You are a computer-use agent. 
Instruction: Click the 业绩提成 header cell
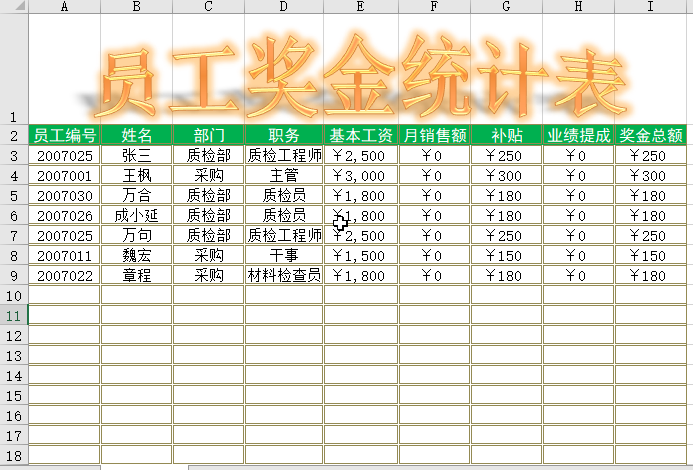coord(578,135)
